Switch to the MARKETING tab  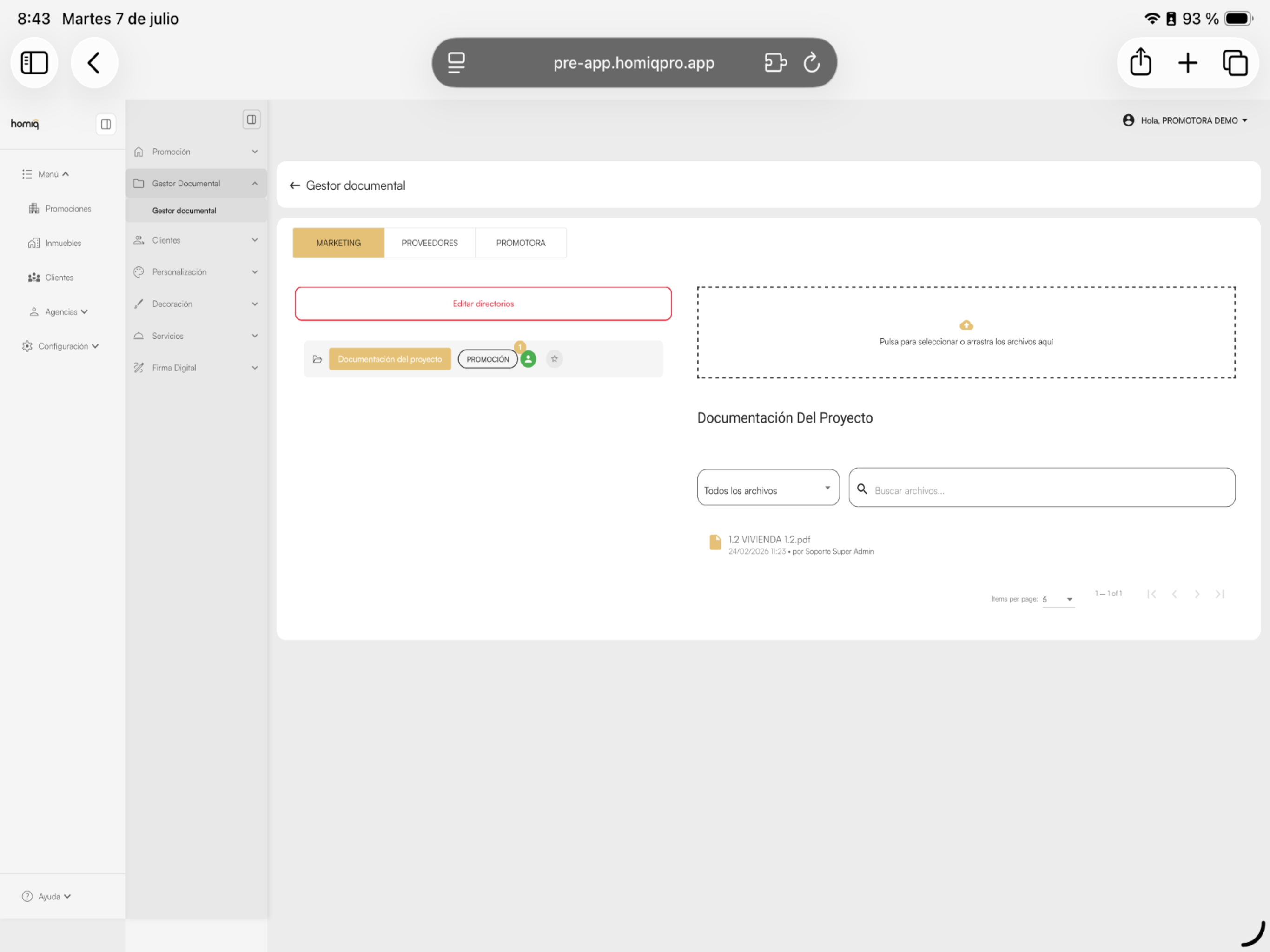point(338,243)
